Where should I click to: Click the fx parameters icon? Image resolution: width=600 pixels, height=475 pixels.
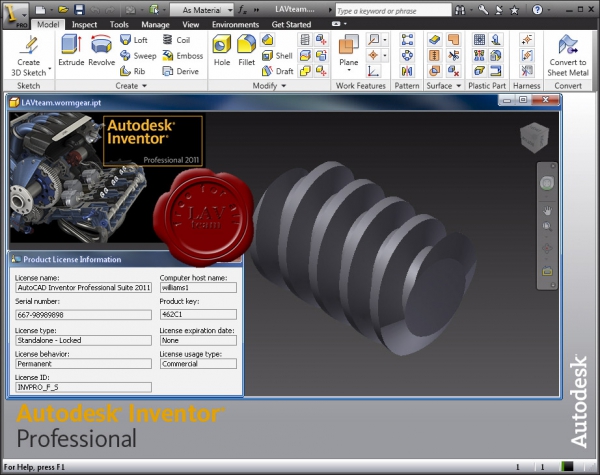[x=243, y=10]
